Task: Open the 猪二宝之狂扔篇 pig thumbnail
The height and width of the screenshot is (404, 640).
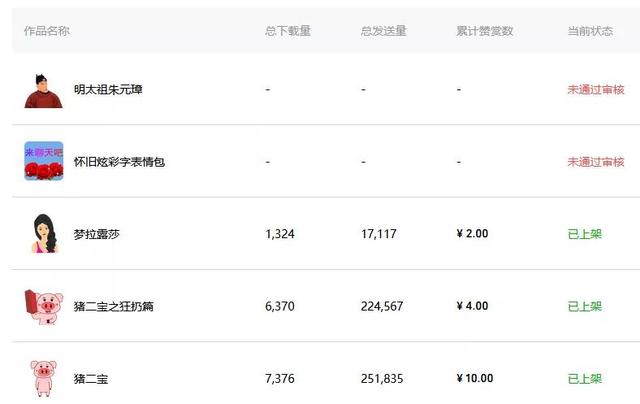Action: pos(44,306)
